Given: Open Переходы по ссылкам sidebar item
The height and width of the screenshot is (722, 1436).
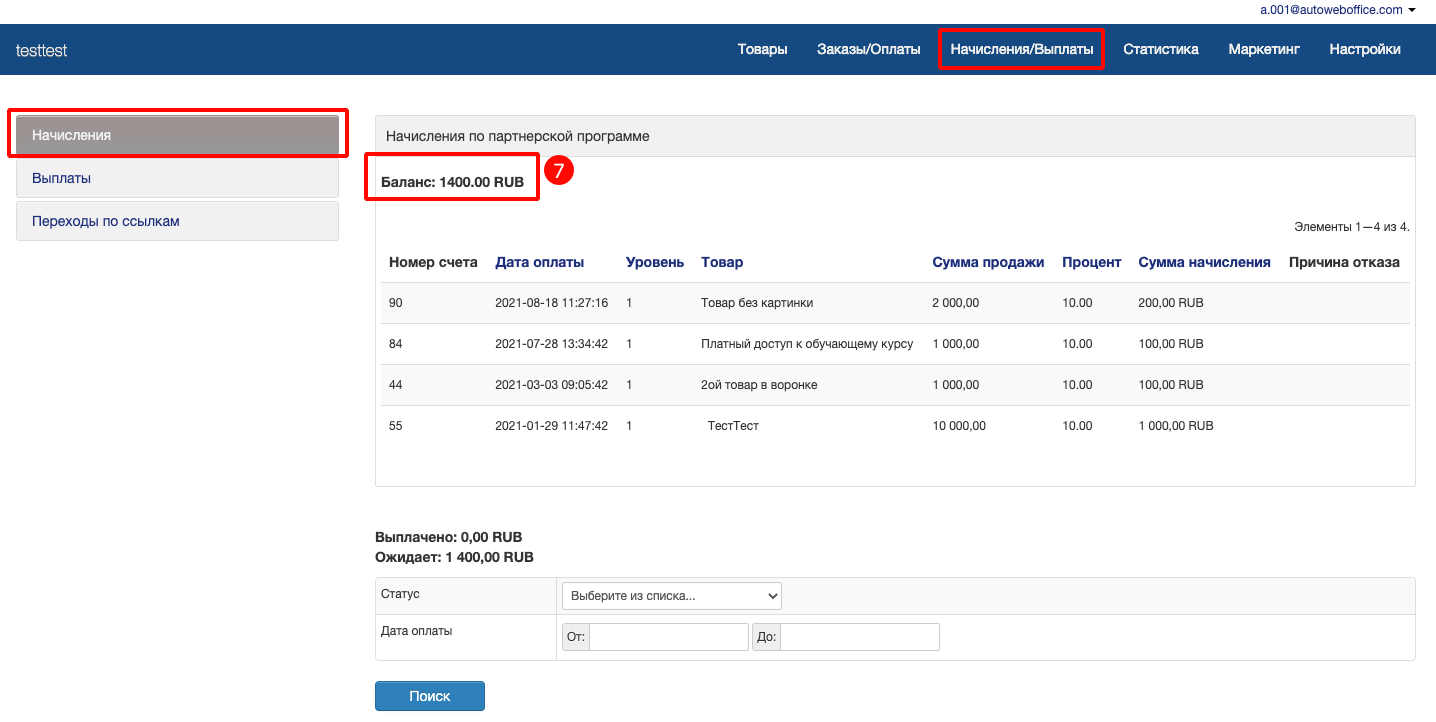Looking at the screenshot, I should (x=177, y=221).
